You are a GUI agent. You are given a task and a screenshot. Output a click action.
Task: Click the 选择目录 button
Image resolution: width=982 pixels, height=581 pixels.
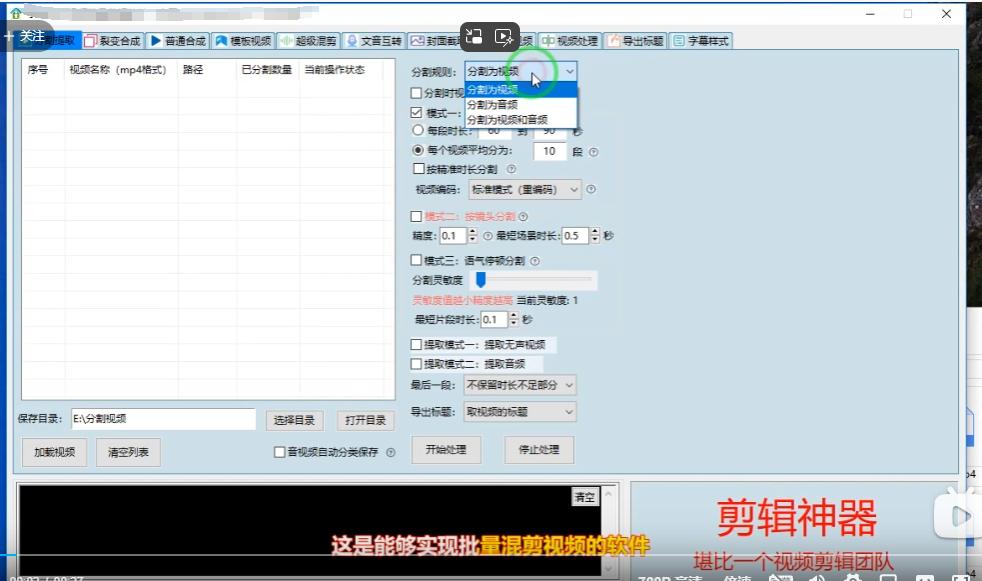[x=295, y=420]
